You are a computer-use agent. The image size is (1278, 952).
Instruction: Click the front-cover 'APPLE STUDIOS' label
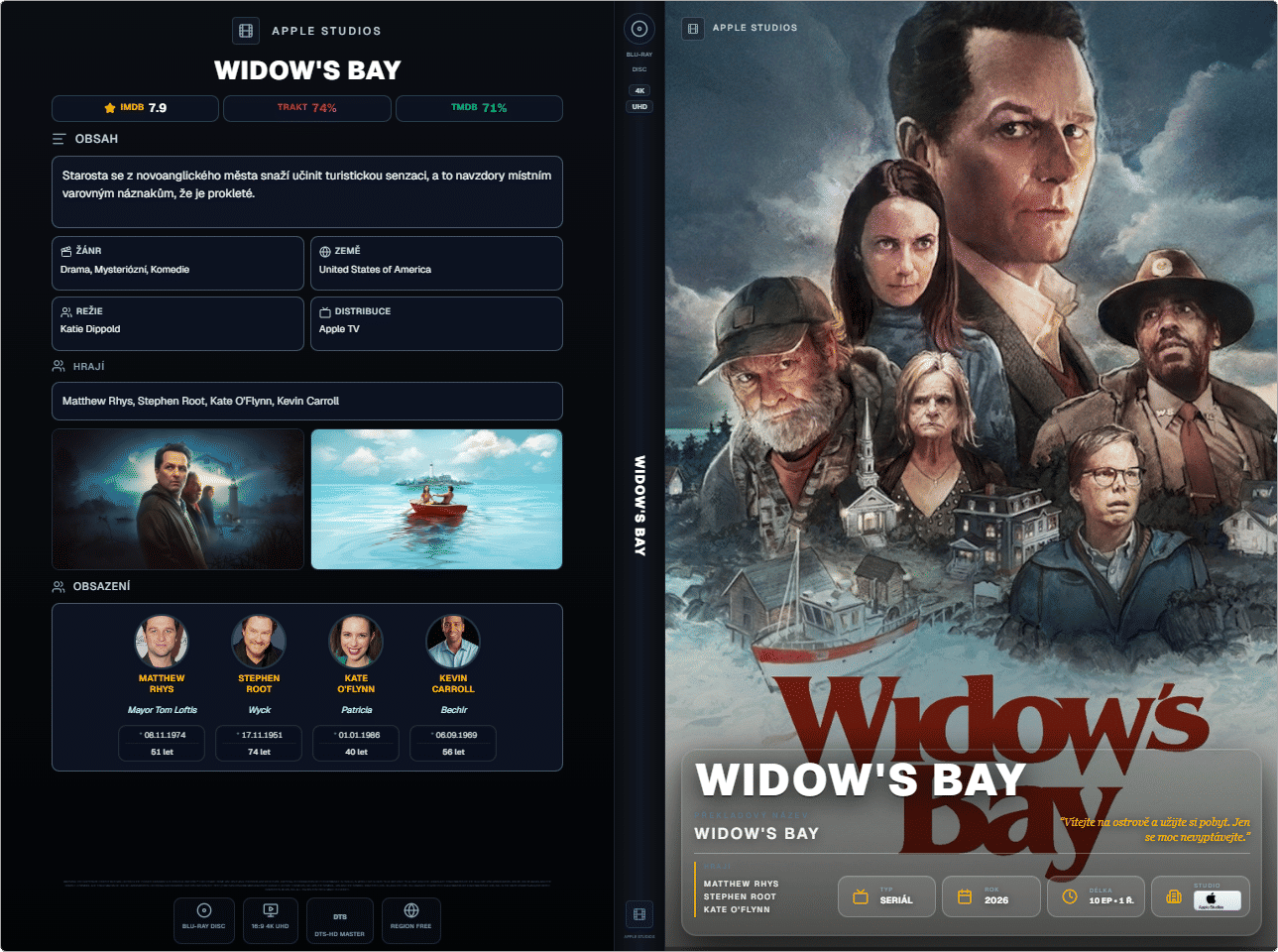point(755,28)
